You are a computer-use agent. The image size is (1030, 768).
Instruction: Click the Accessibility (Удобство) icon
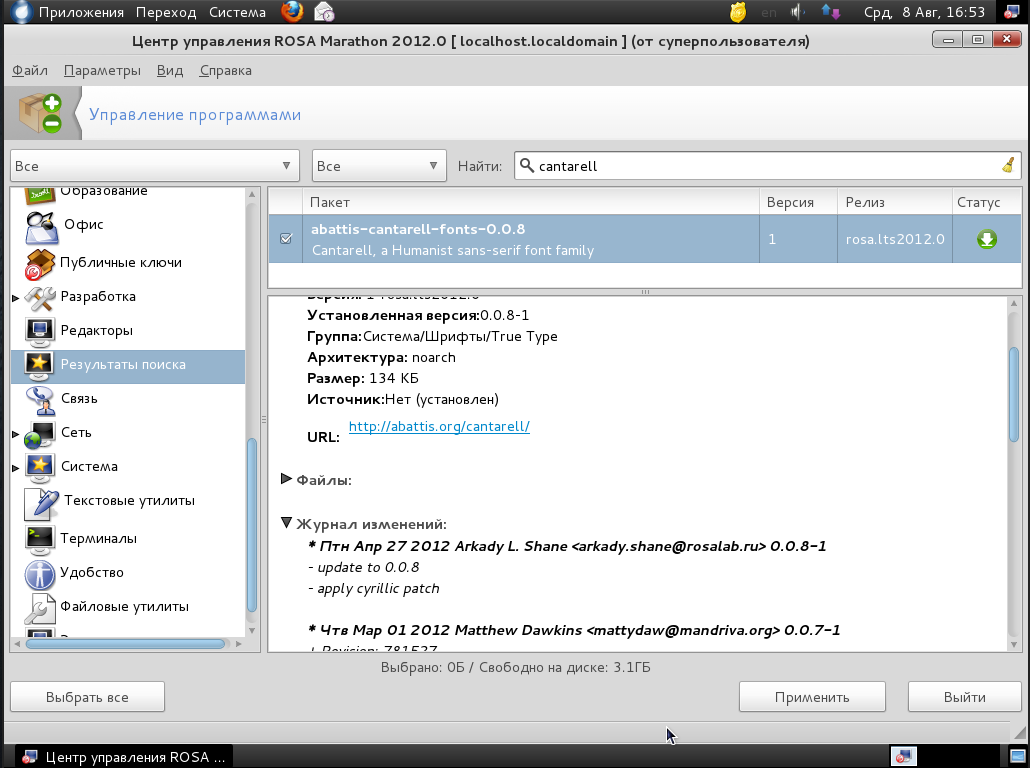[39, 574]
